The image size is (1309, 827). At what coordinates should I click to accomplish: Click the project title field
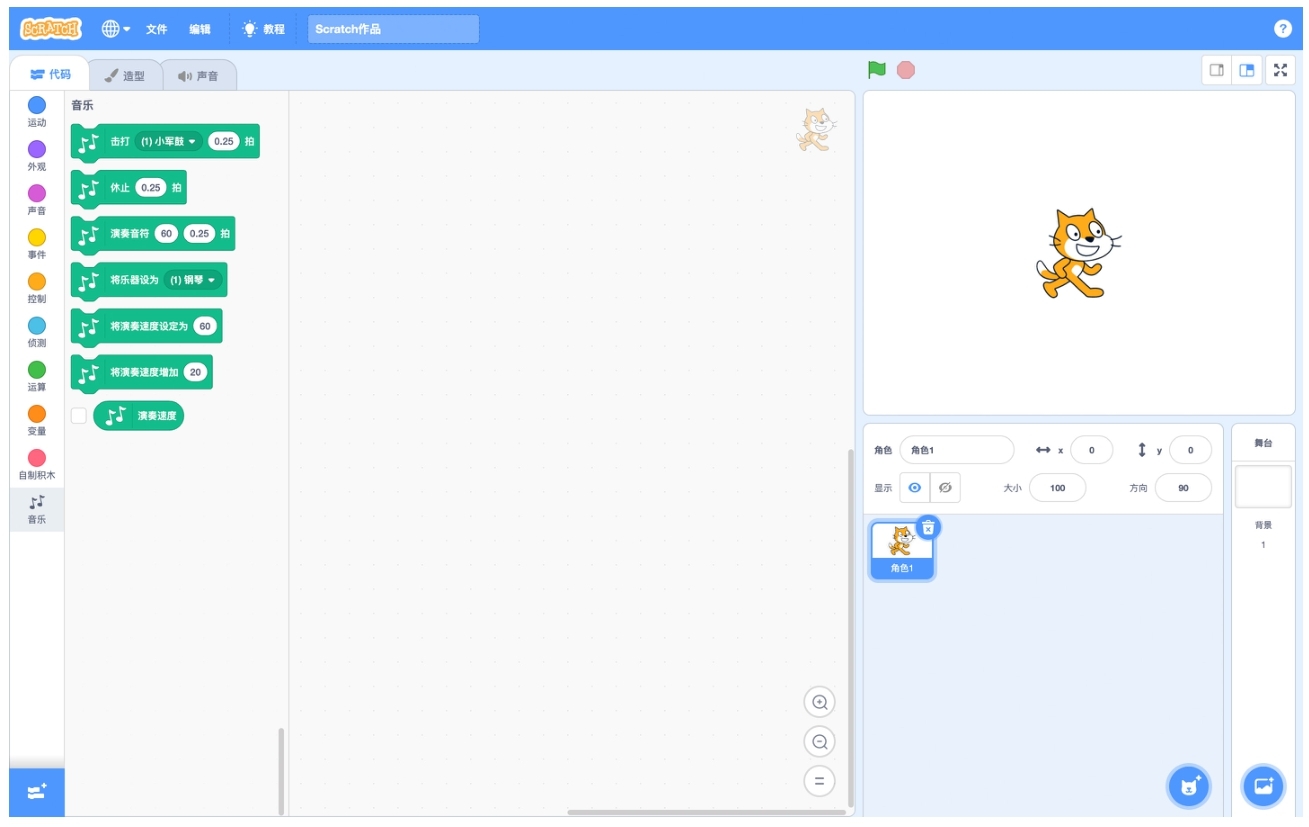click(393, 29)
